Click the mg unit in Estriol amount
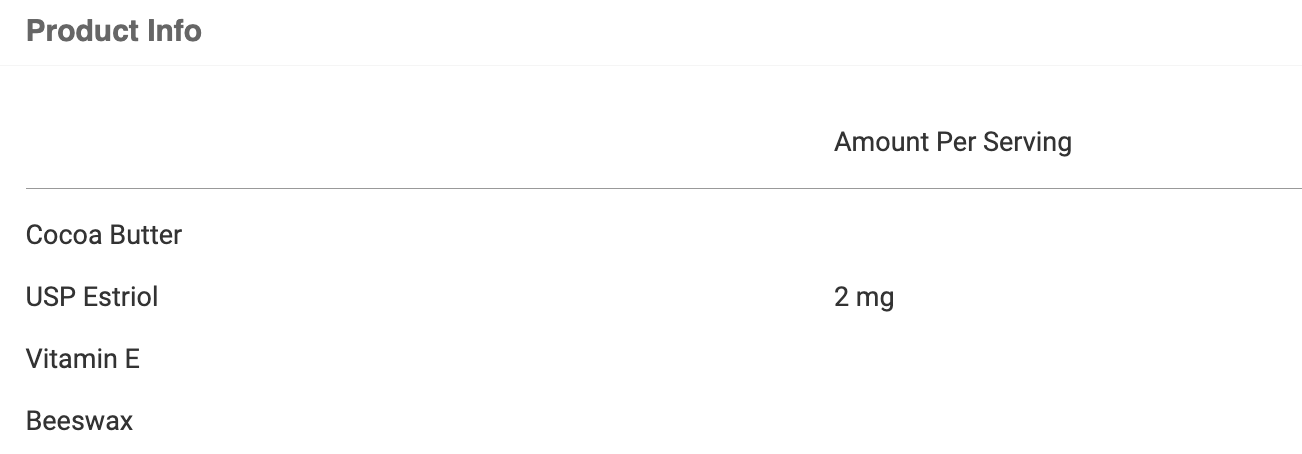This screenshot has width=1302, height=454. coord(875,299)
